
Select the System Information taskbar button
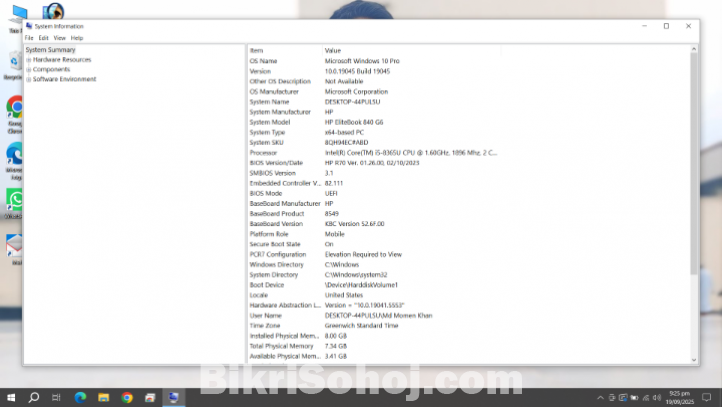click(174, 397)
